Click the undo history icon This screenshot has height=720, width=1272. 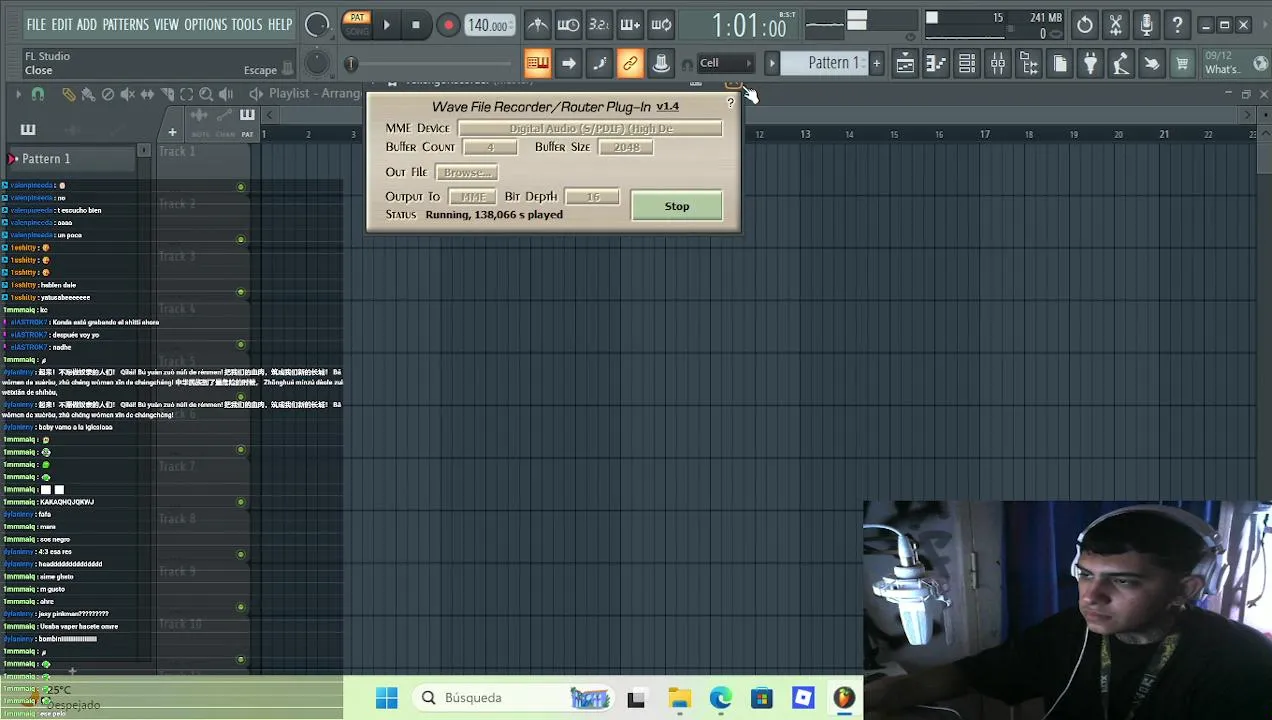tap(1085, 25)
